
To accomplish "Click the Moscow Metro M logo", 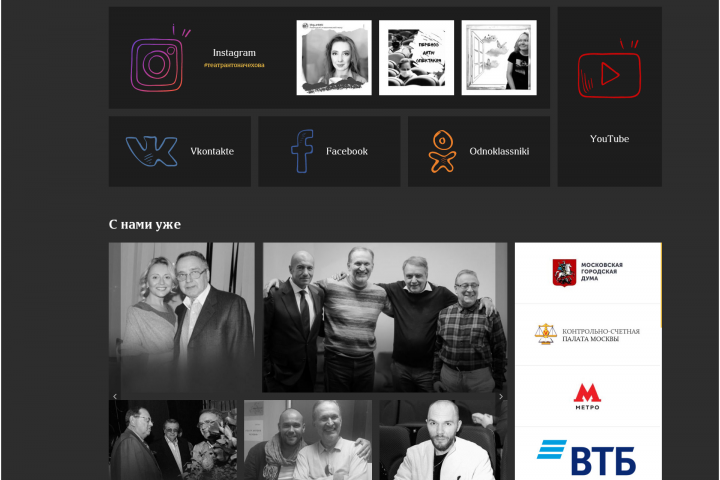I will coord(587,396).
